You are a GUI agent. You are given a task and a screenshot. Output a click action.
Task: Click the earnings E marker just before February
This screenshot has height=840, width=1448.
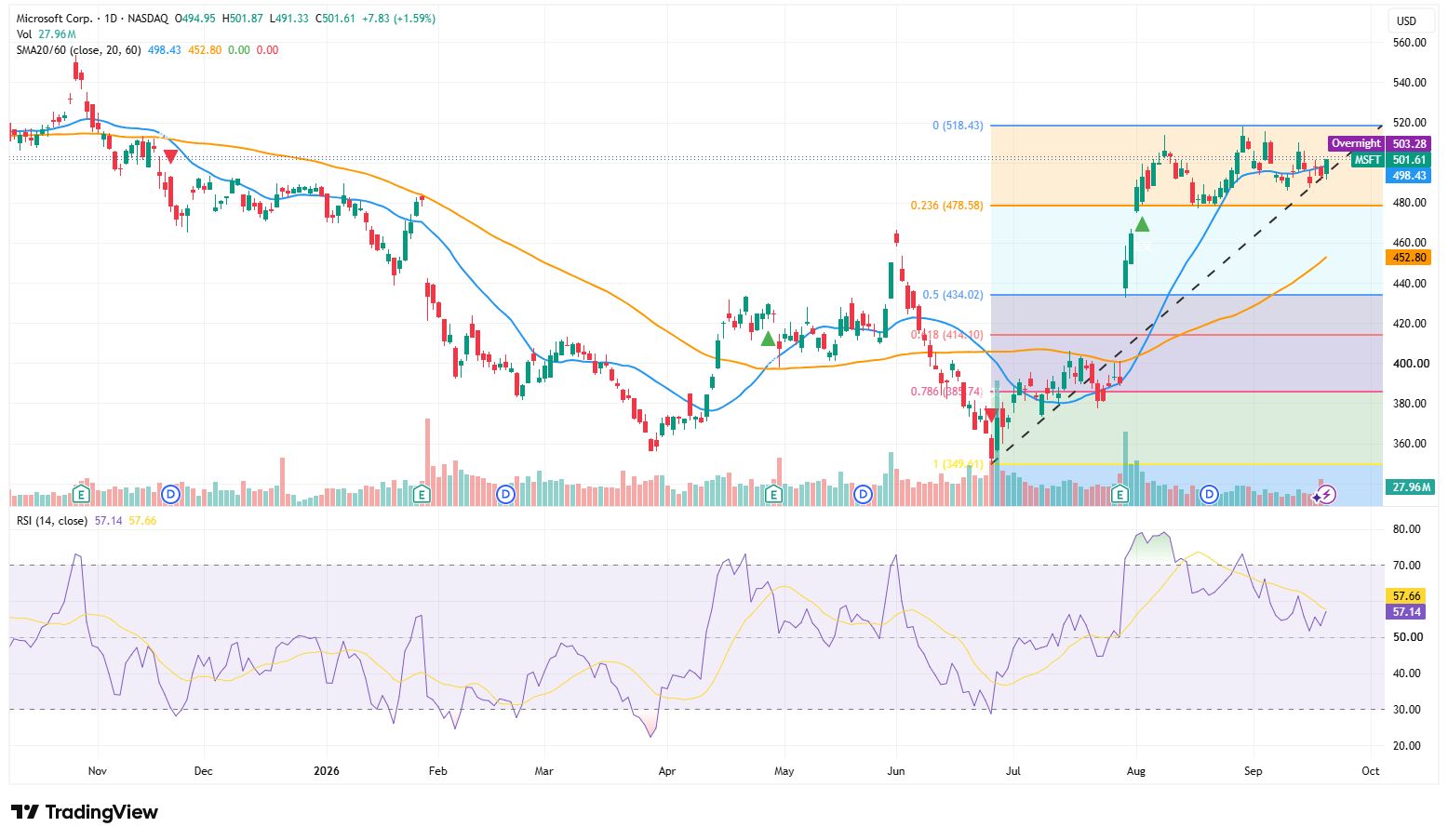422,494
